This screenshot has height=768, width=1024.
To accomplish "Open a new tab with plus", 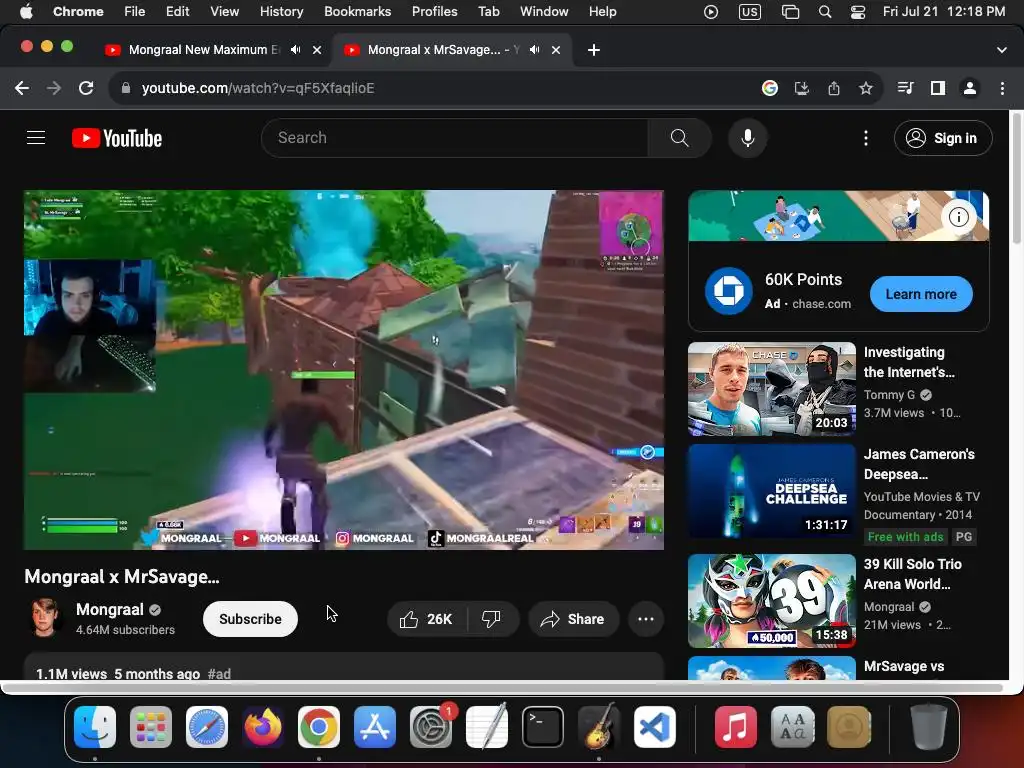I will (x=594, y=50).
